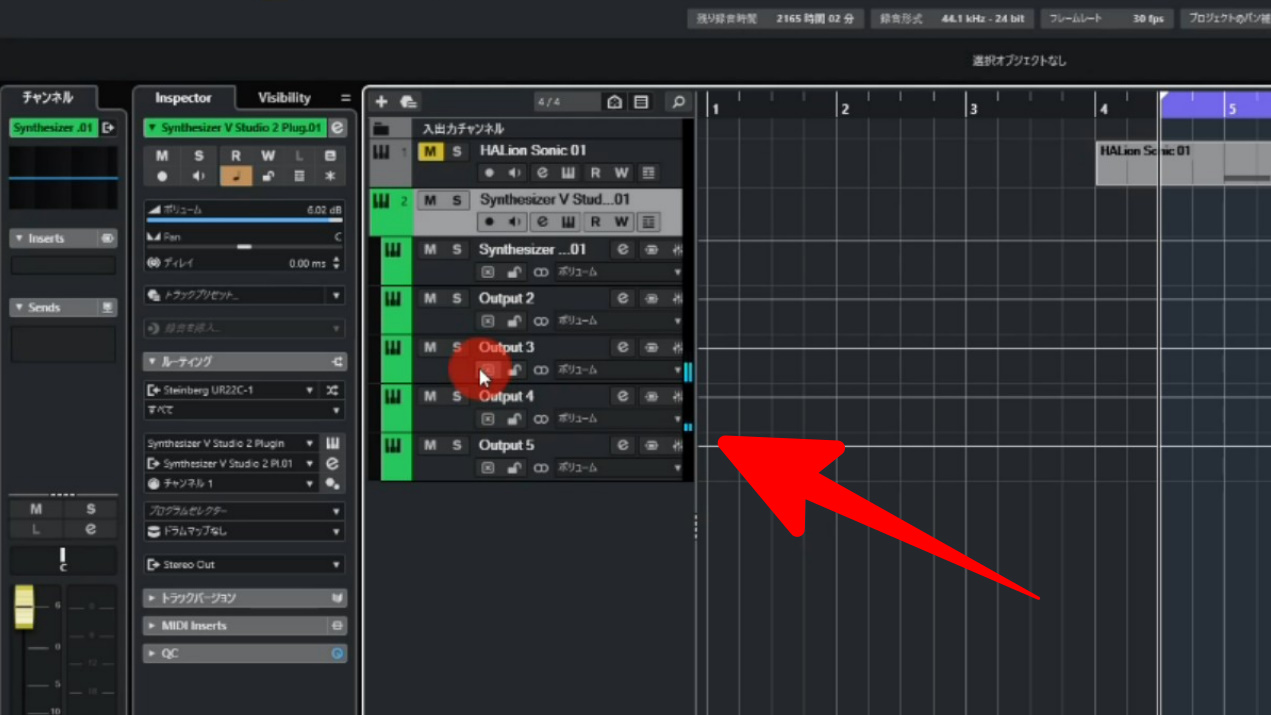Collapse the Sends section in channel panel
This screenshot has width=1271, height=715.
coord(19,308)
